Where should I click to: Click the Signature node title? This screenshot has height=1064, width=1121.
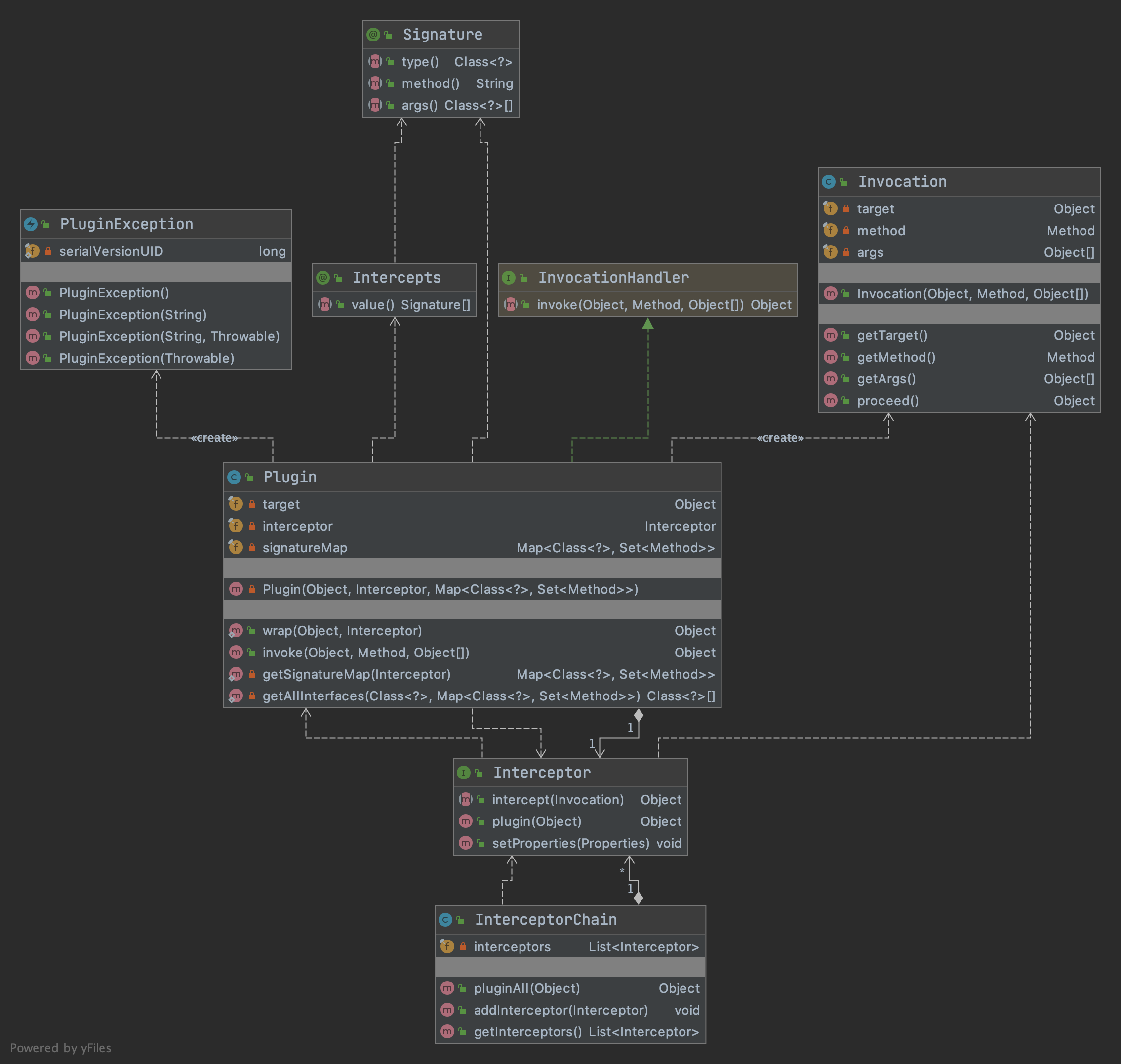point(442,35)
